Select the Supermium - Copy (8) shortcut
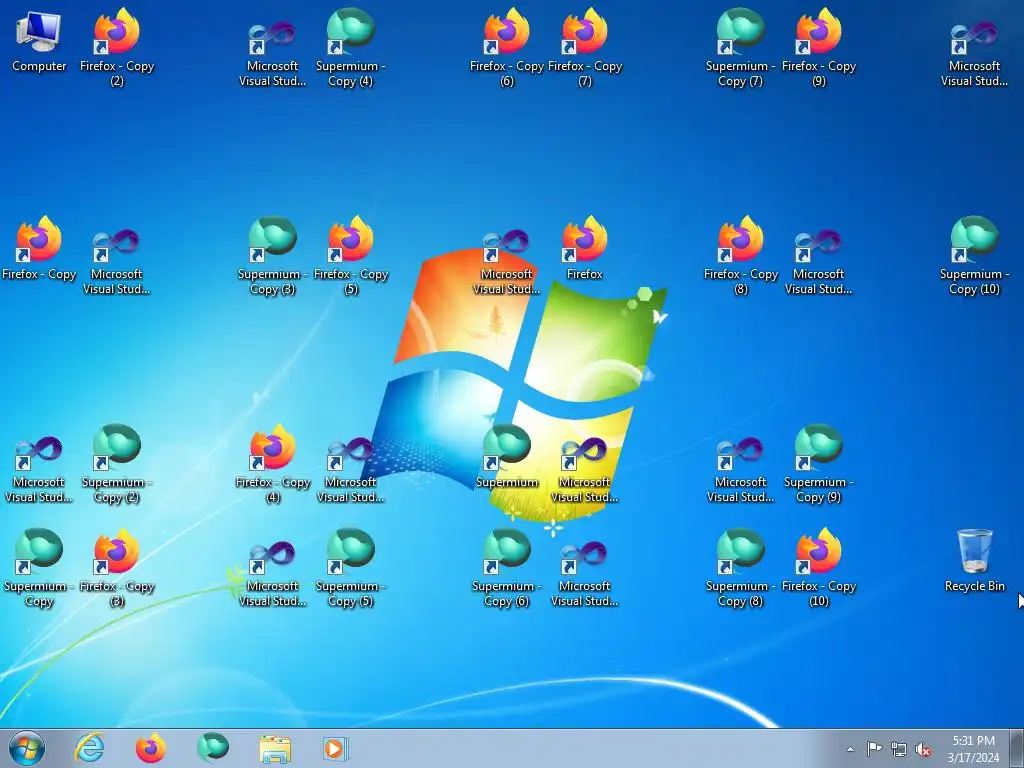 (740, 568)
